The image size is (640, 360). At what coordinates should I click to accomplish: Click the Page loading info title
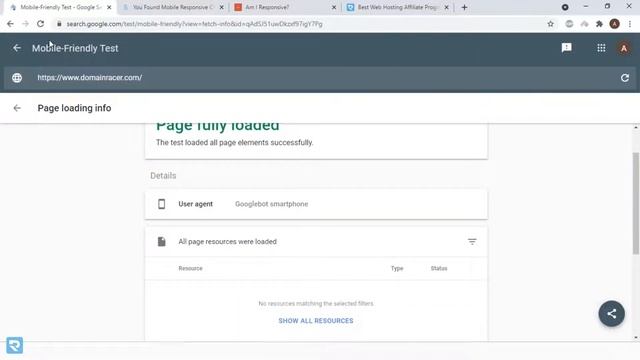pos(74,108)
